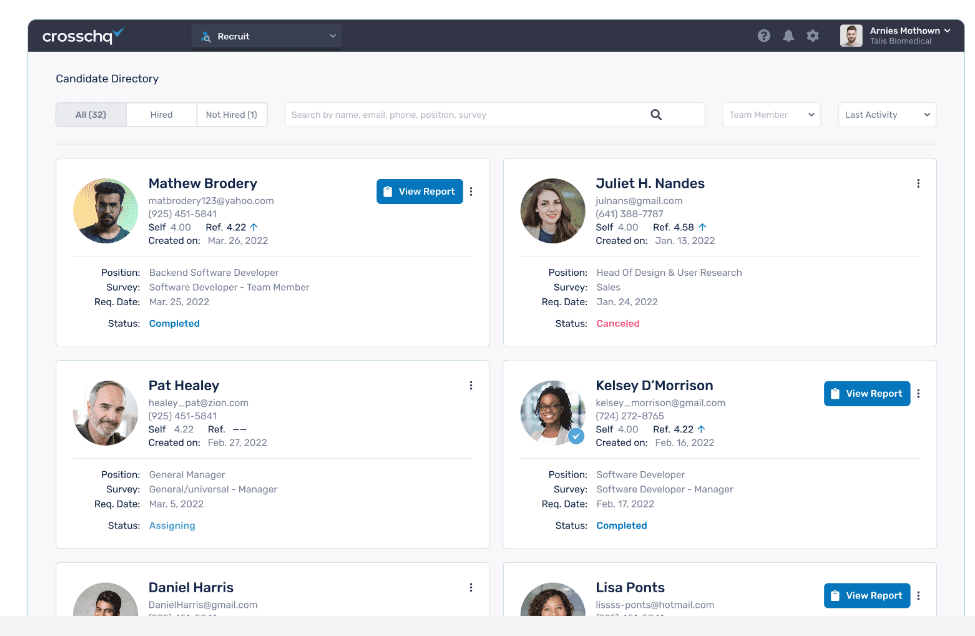The width and height of the screenshot is (975, 636).
Task: Click email julnans@gmail.com
Action: click(x=639, y=201)
